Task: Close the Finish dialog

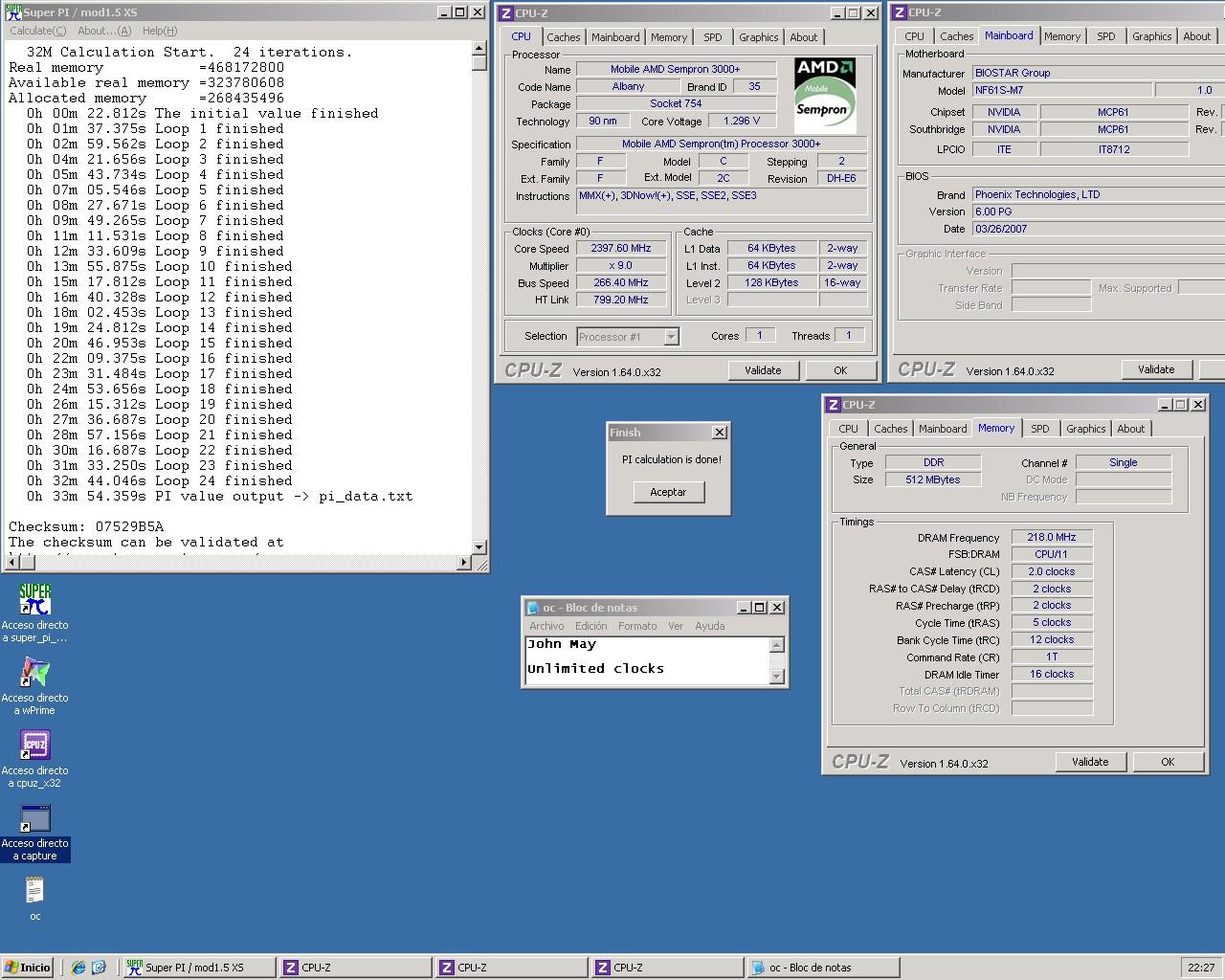Action: point(720,433)
